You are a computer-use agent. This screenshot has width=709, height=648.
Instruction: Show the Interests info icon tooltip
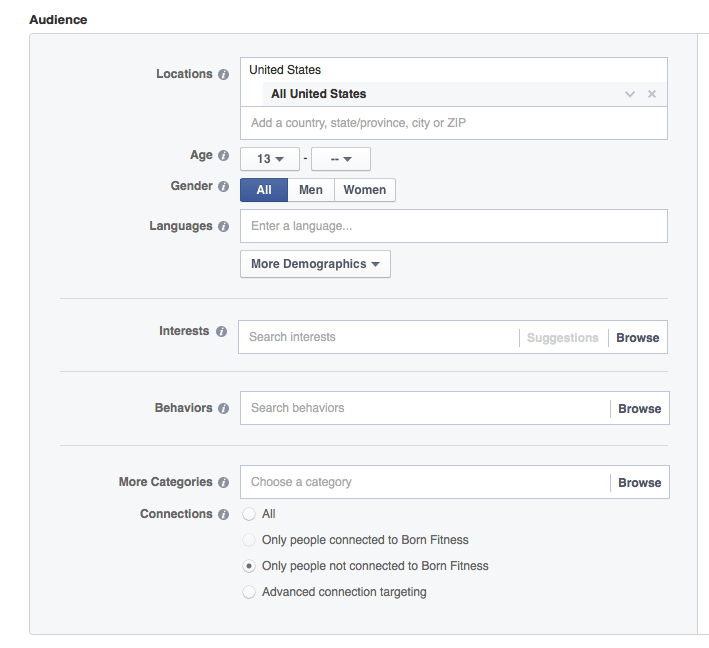[x=221, y=331]
